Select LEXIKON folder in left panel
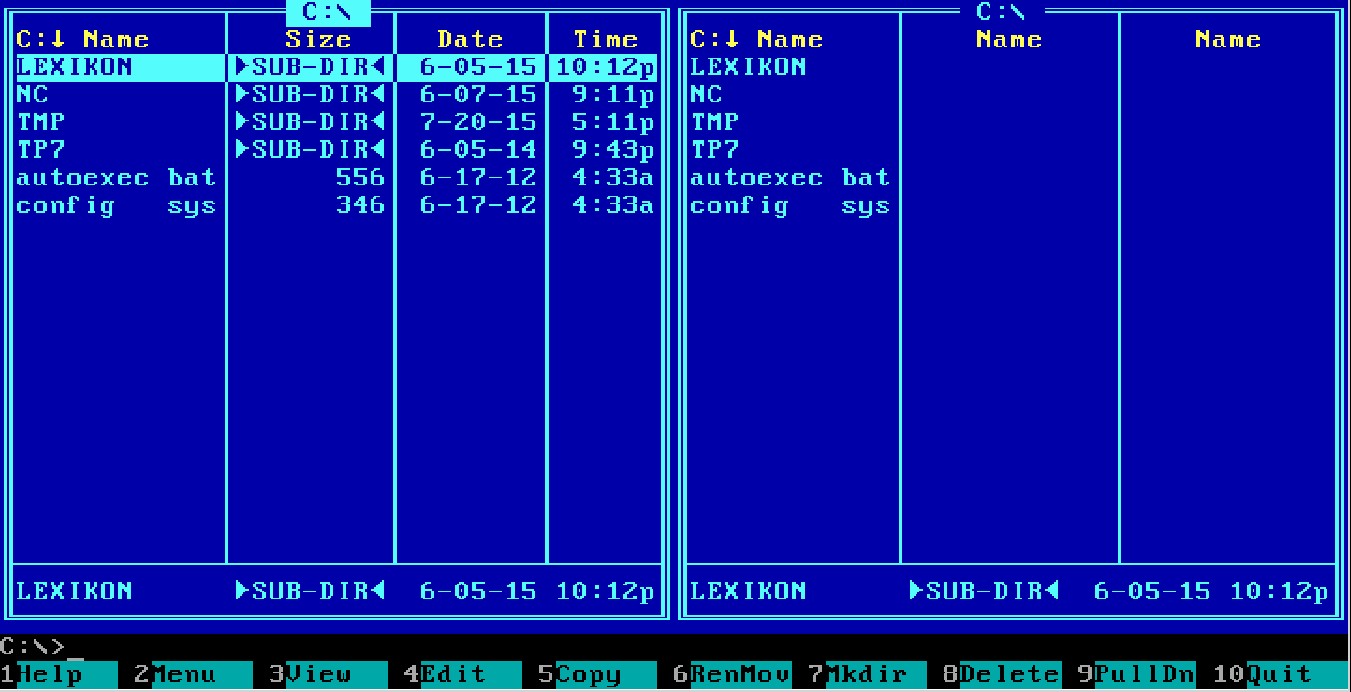Screen dimensions: 1351x692 point(75,67)
